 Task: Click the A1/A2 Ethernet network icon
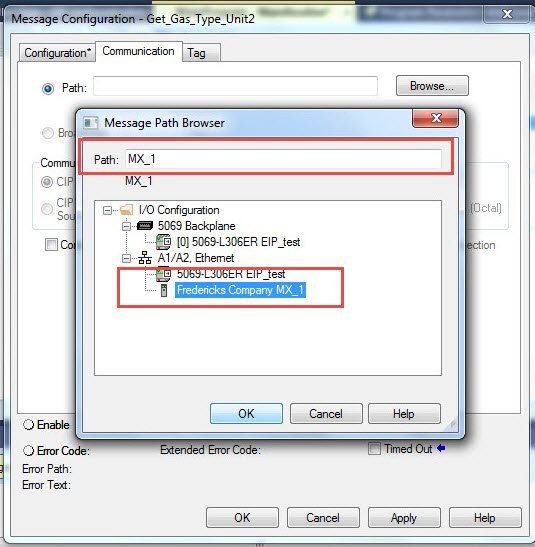[145, 258]
